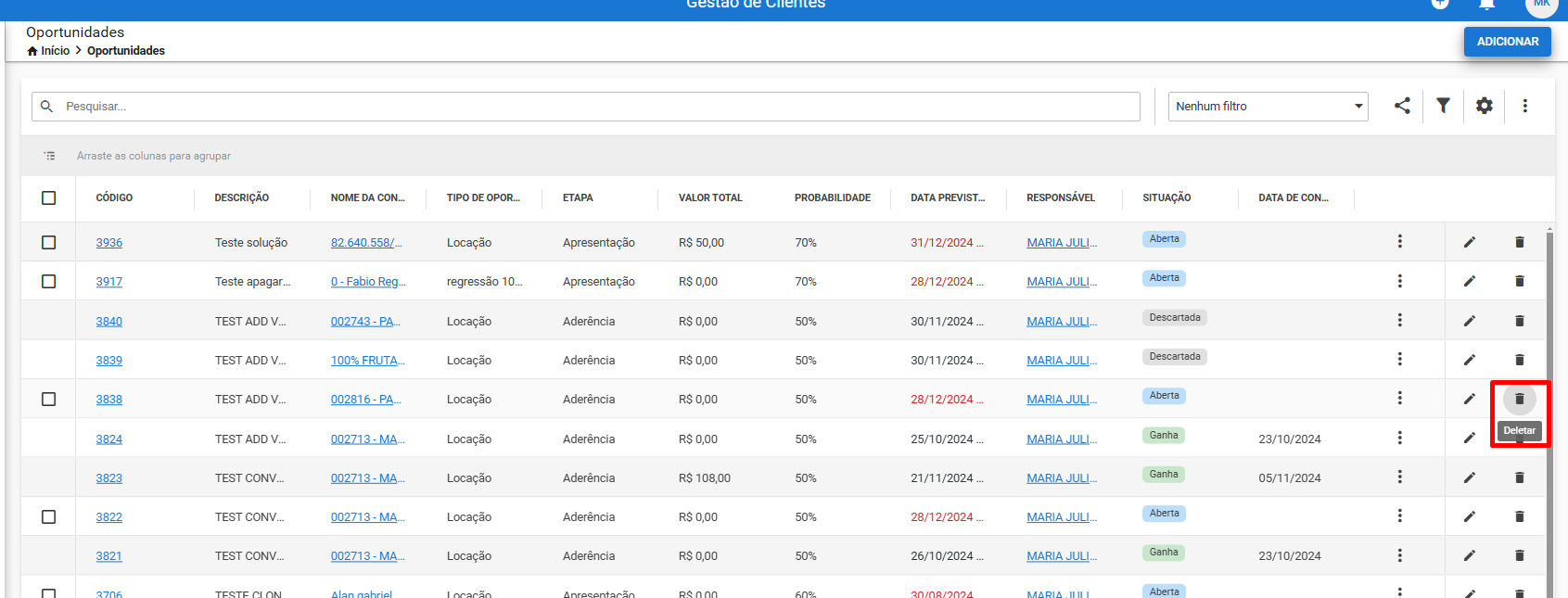Delete opportunity 3838 with the trash icon
The width and height of the screenshot is (1568, 598).
[1519, 399]
